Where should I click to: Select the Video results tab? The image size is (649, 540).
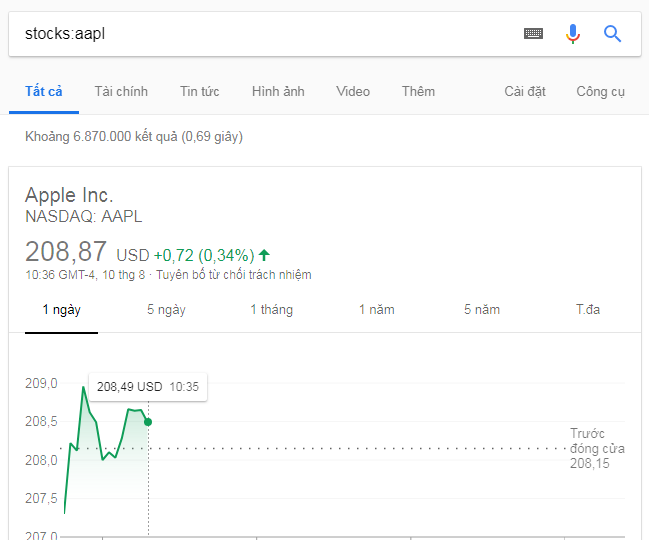353,91
